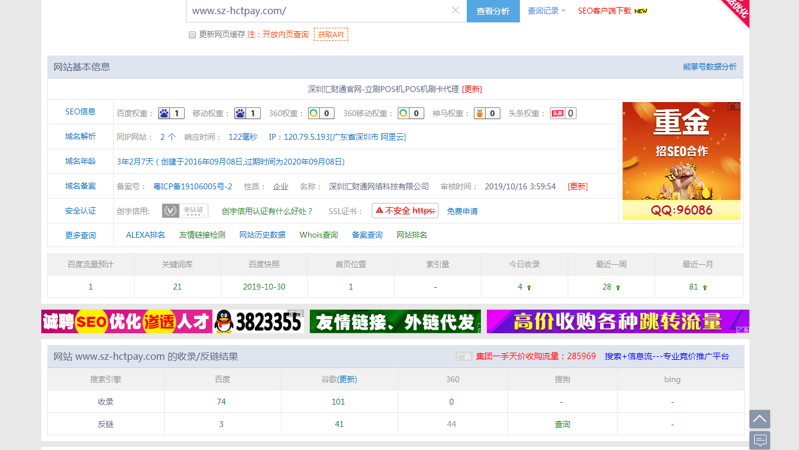Open the ICP record 粤ICP备19106005号-2

[193, 187]
